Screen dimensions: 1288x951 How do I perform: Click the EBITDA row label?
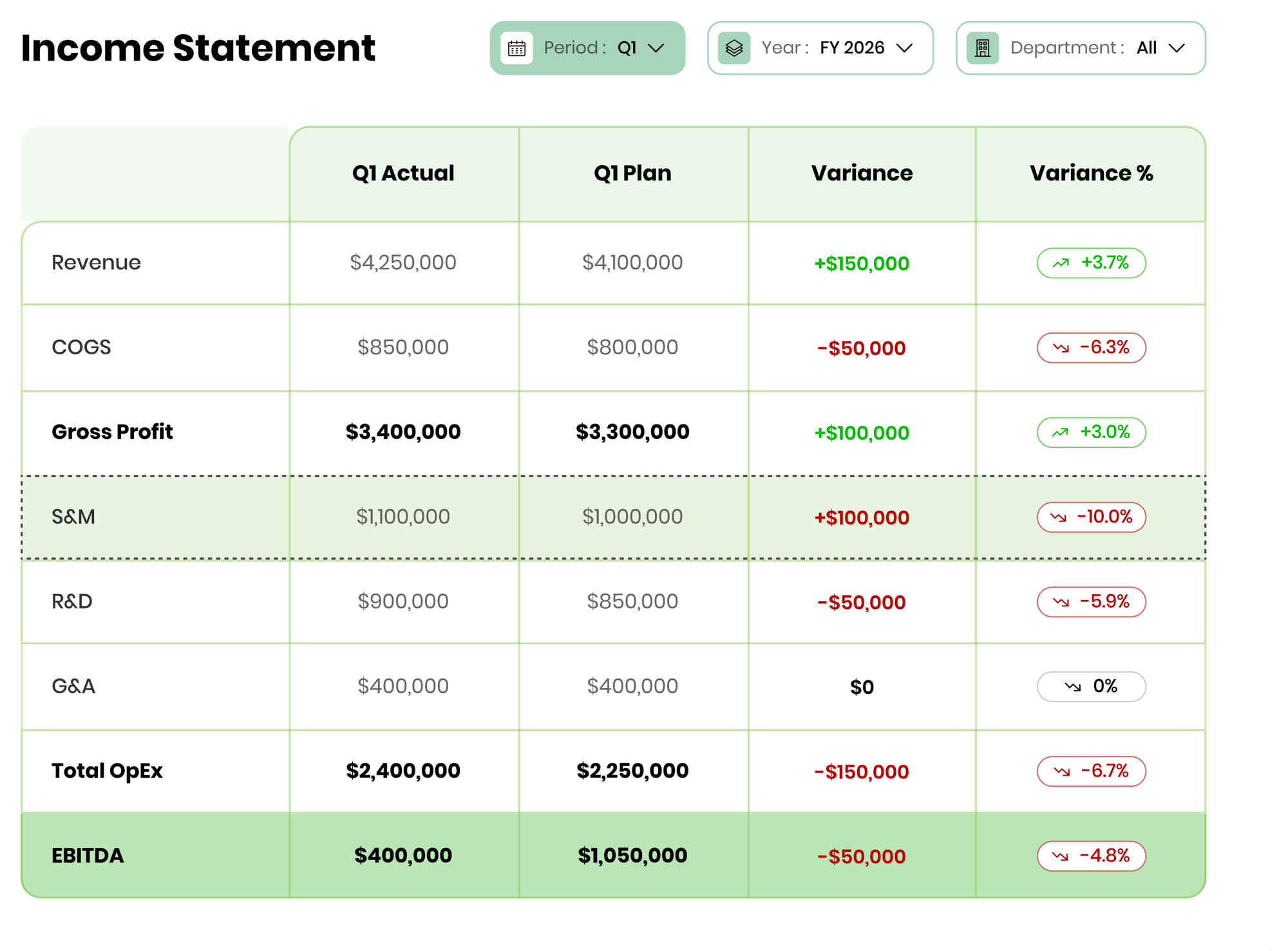(x=88, y=856)
